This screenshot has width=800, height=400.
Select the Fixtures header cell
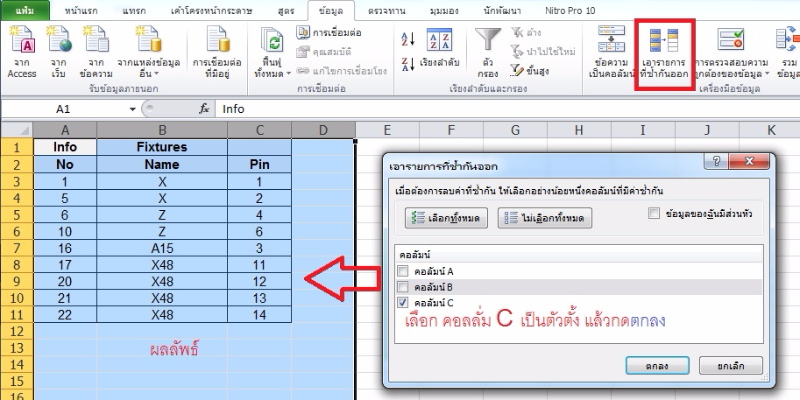click(162, 147)
